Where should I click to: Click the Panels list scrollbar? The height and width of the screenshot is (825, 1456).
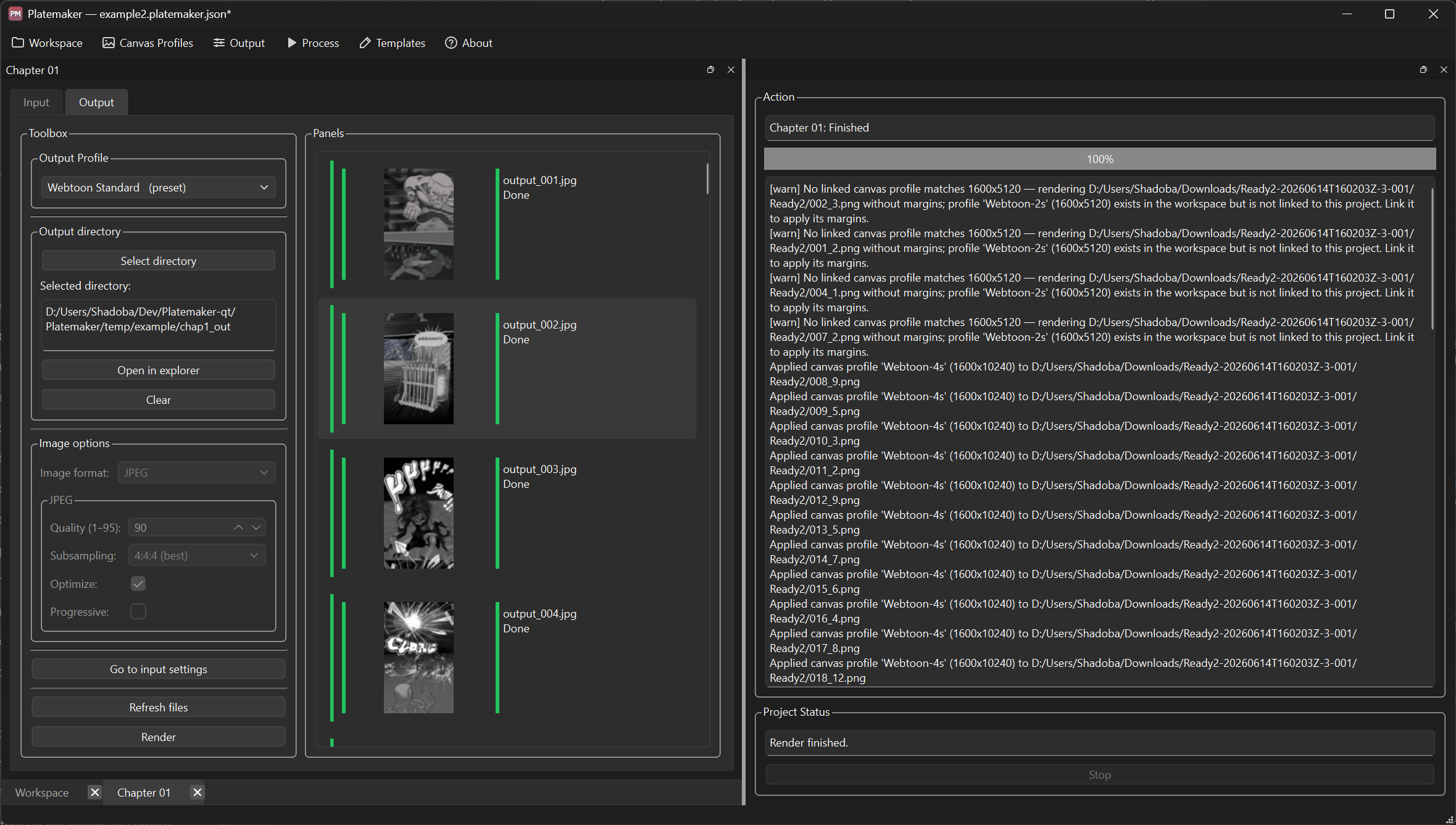707,179
